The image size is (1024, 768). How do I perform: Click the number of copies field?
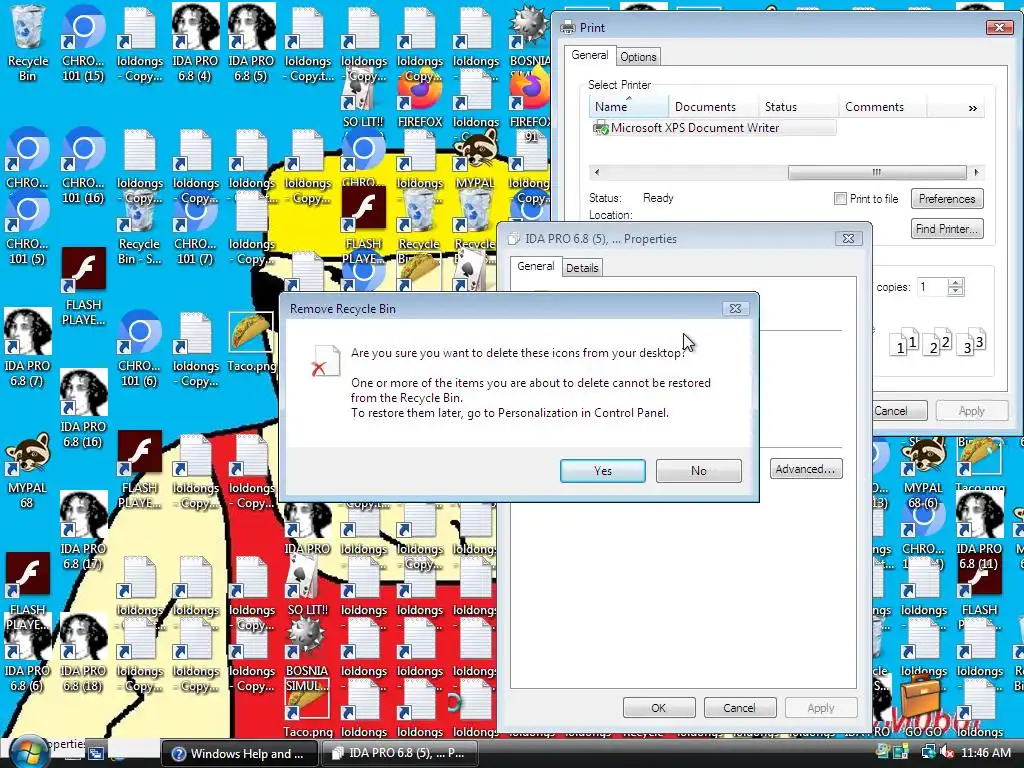click(931, 287)
